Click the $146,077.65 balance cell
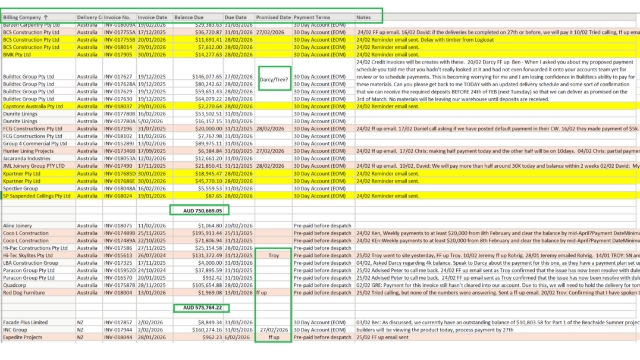640x360 pixels. tap(198, 77)
